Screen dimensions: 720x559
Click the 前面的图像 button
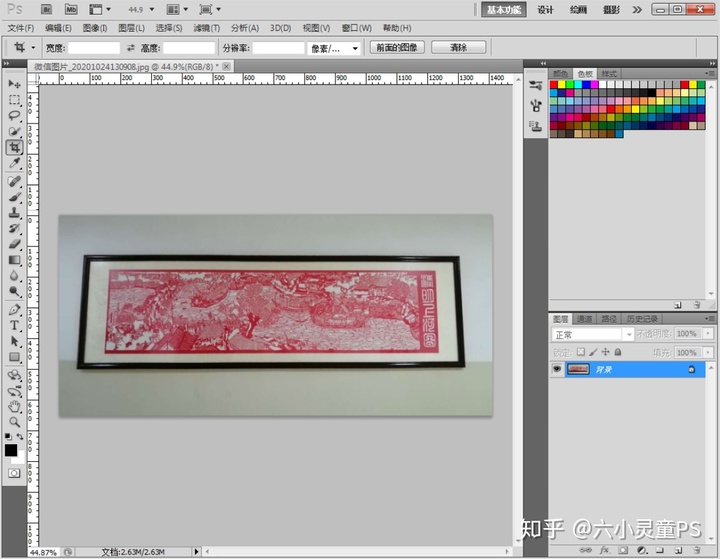397,47
